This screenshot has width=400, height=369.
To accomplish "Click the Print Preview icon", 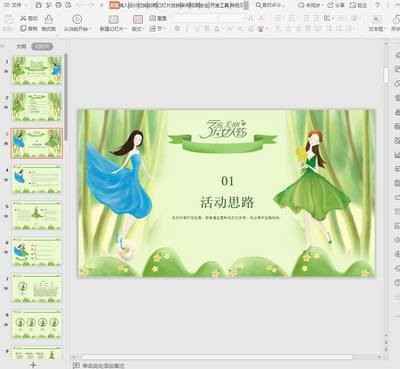I will click(68, 5).
